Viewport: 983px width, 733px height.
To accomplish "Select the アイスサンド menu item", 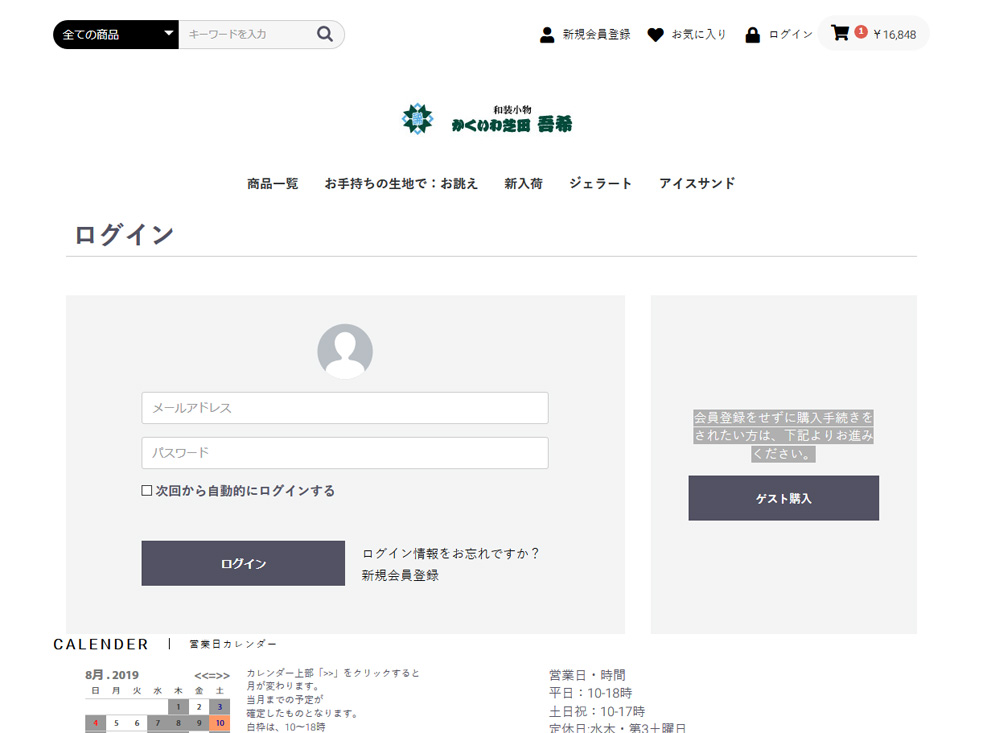I will [x=697, y=183].
